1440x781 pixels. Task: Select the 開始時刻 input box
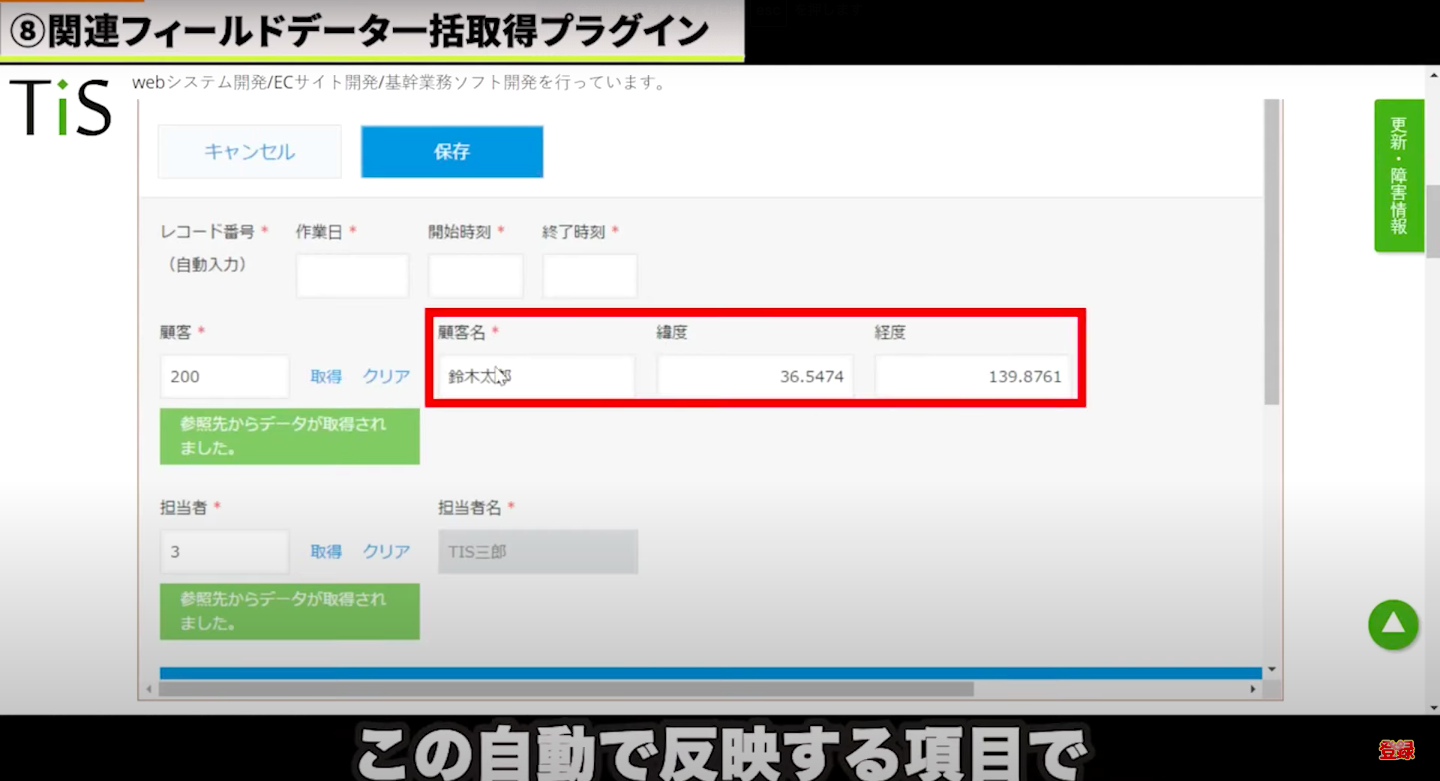[x=476, y=276]
